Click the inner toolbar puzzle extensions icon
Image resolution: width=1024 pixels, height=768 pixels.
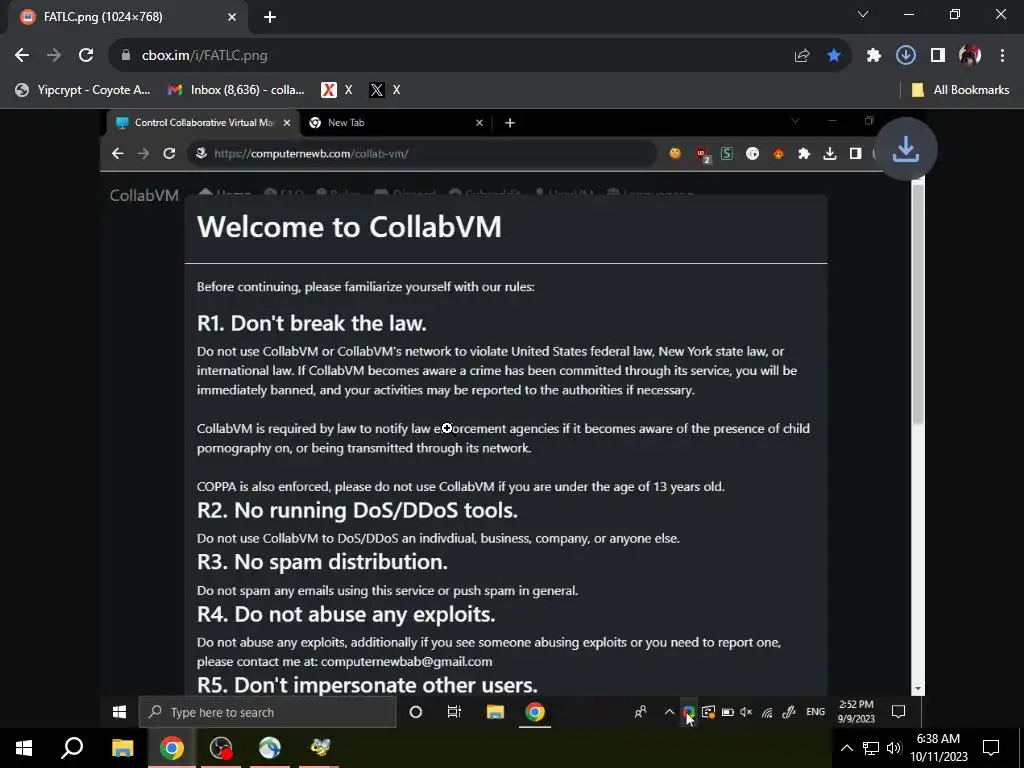[804, 153]
